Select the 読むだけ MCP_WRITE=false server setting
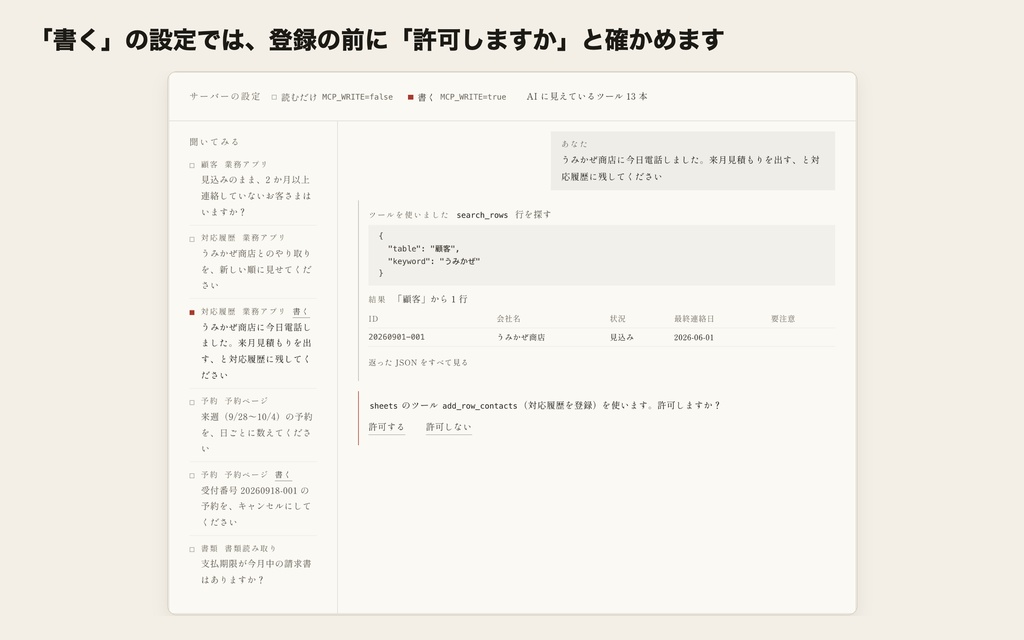Screen dimensions: 1024x640 click(332, 97)
